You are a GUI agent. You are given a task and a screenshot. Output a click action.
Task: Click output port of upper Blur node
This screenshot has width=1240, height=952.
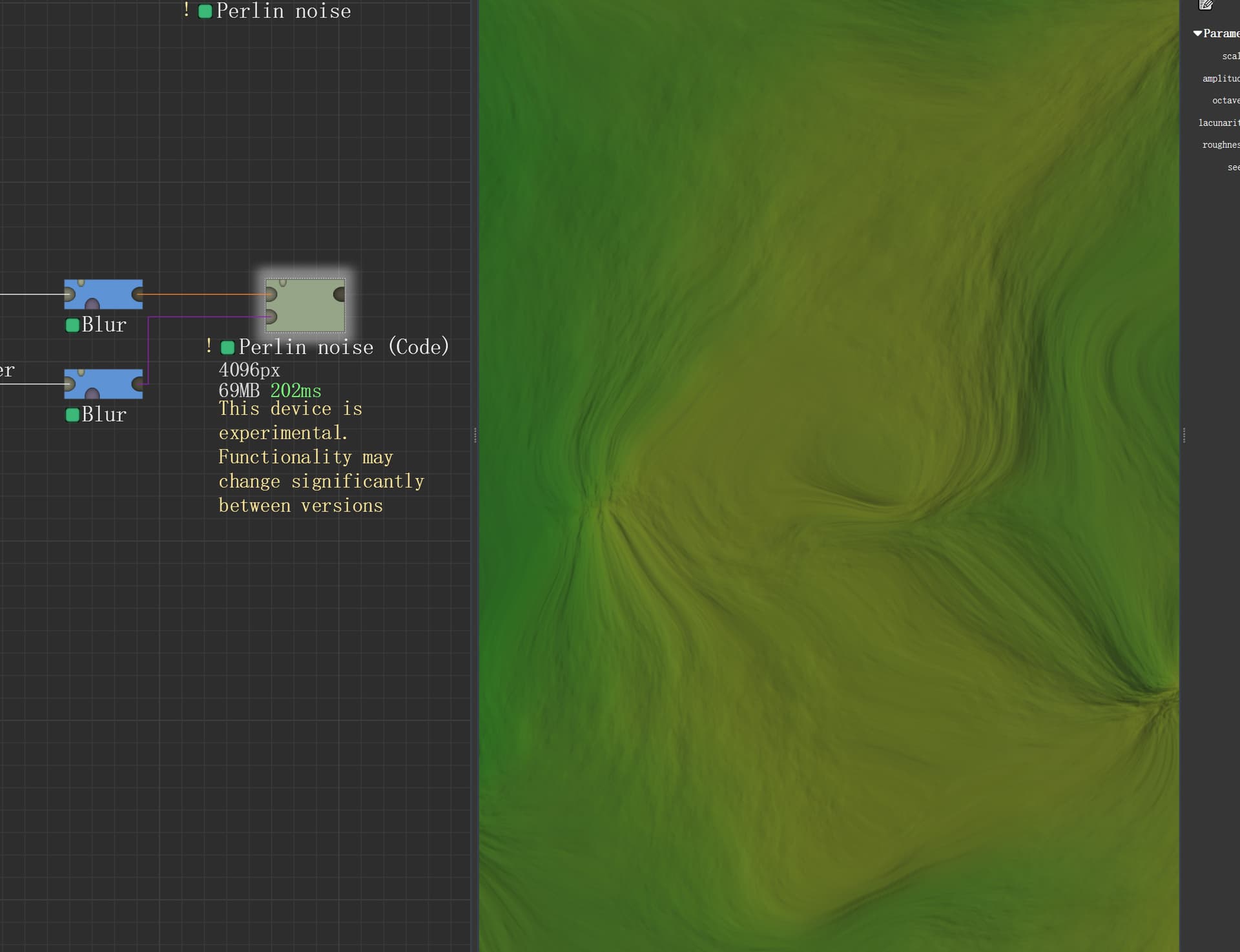tap(138, 295)
